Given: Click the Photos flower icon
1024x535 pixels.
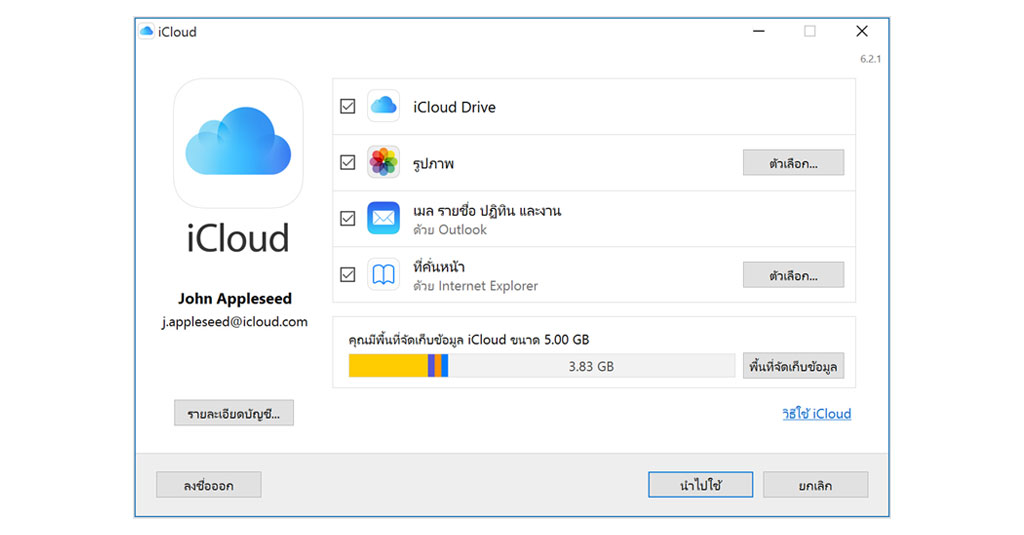Looking at the screenshot, I should 383,162.
